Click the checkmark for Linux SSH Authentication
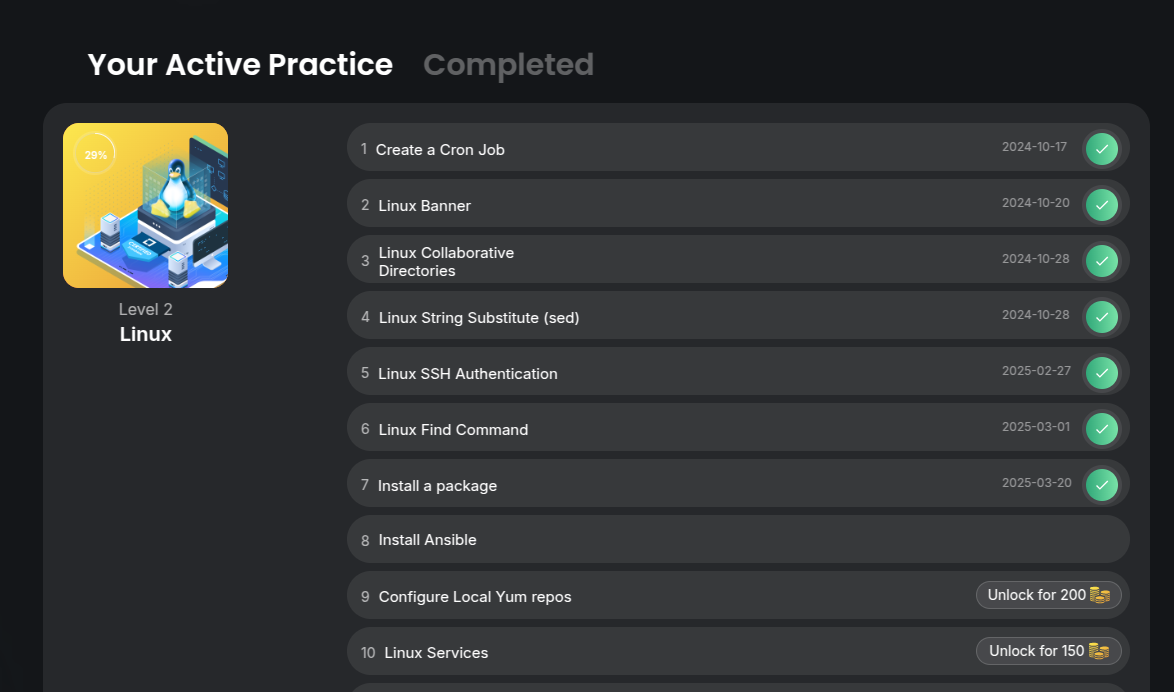The image size is (1174, 692). 1101,373
